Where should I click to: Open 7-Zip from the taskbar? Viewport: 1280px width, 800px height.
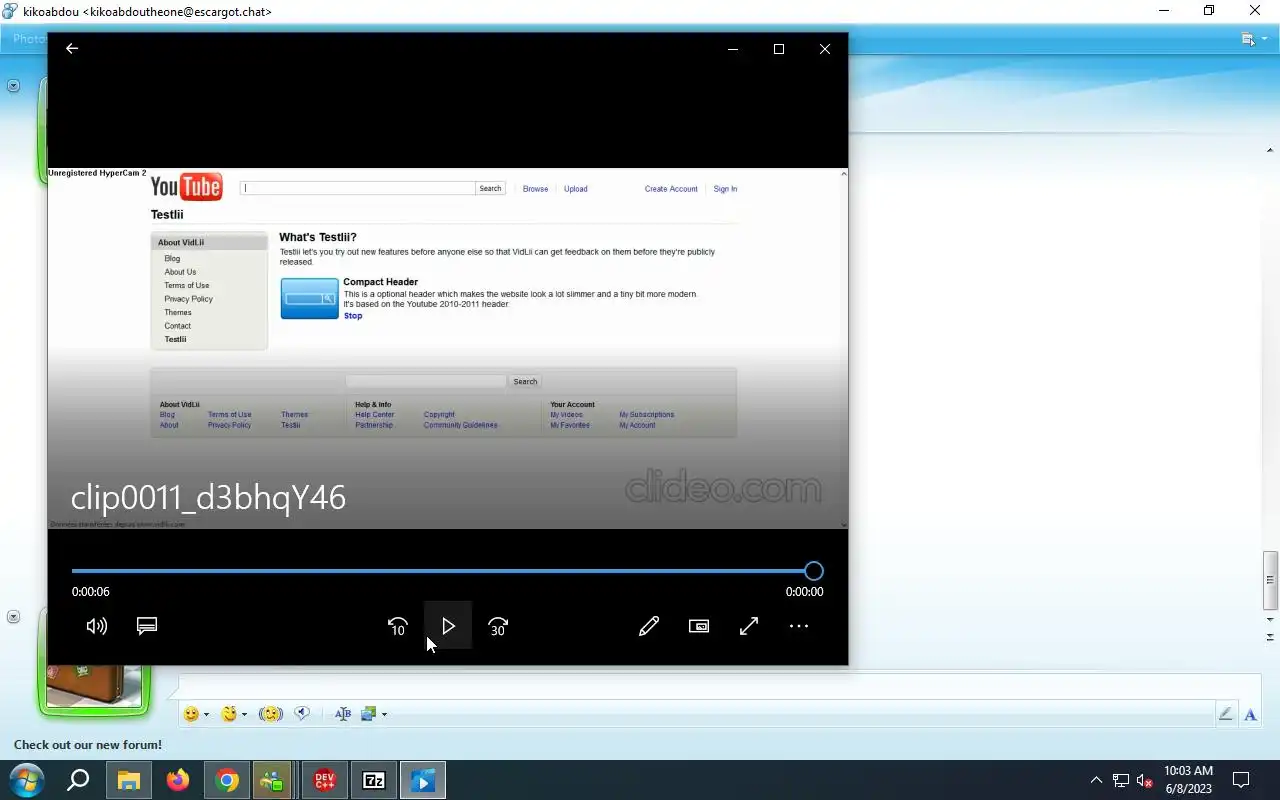[x=374, y=780]
